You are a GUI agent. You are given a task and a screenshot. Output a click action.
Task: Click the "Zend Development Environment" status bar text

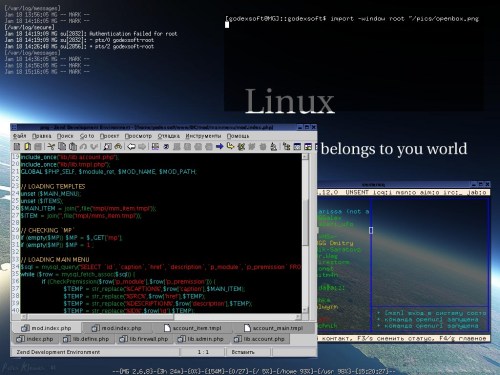point(58,352)
